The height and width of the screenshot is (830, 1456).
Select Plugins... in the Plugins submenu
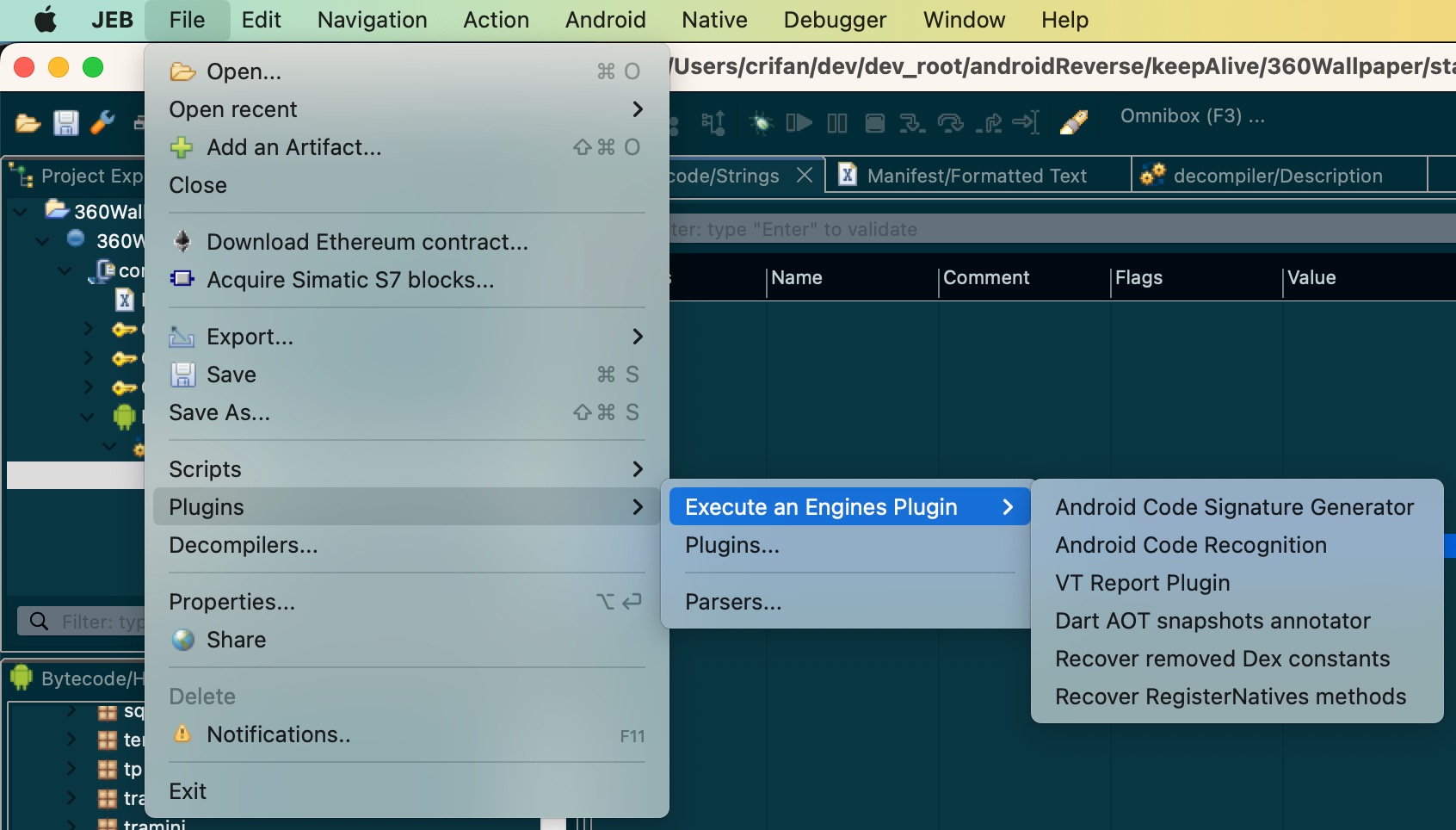(x=849, y=545)
